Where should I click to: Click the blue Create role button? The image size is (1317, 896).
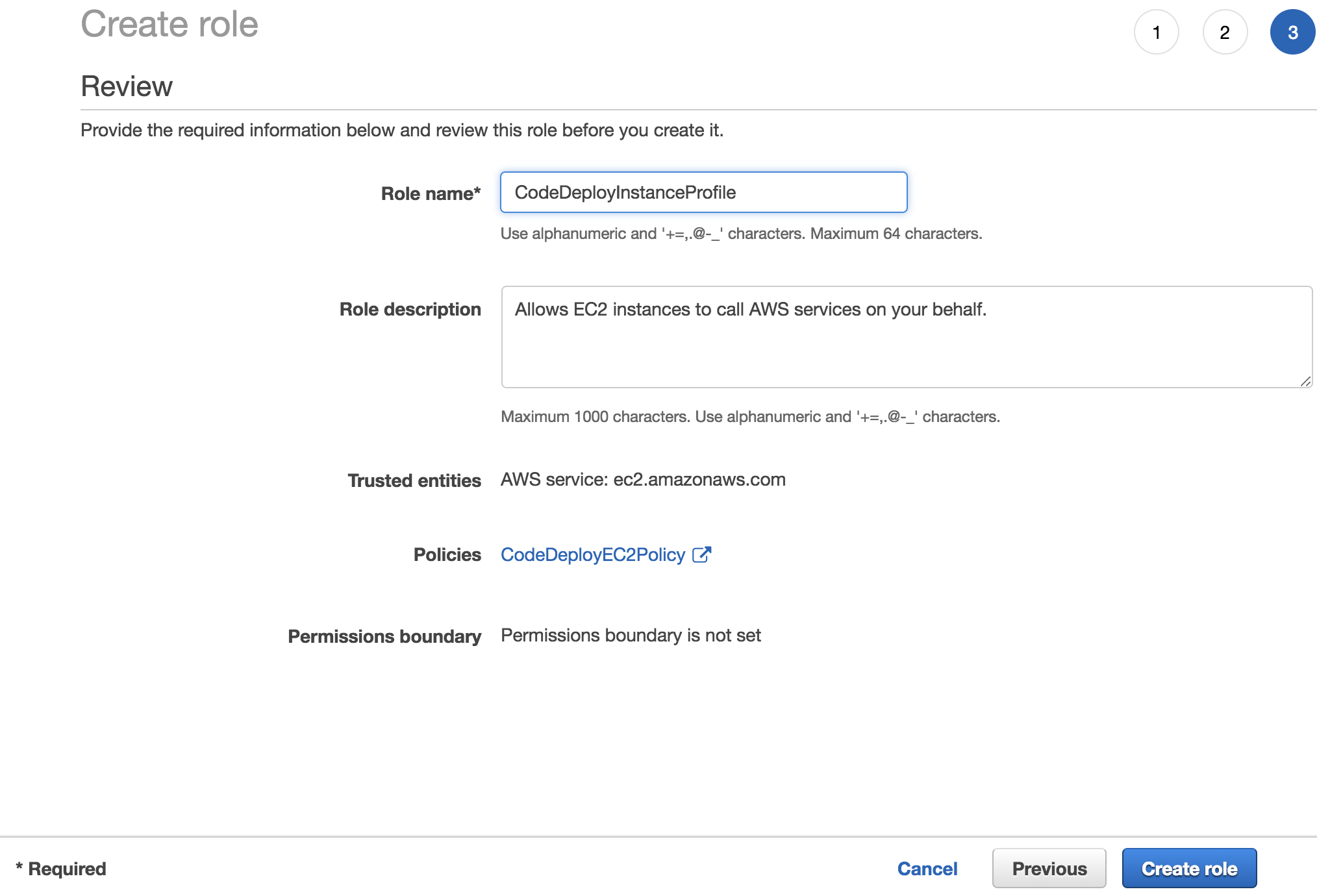point(1189,869)
